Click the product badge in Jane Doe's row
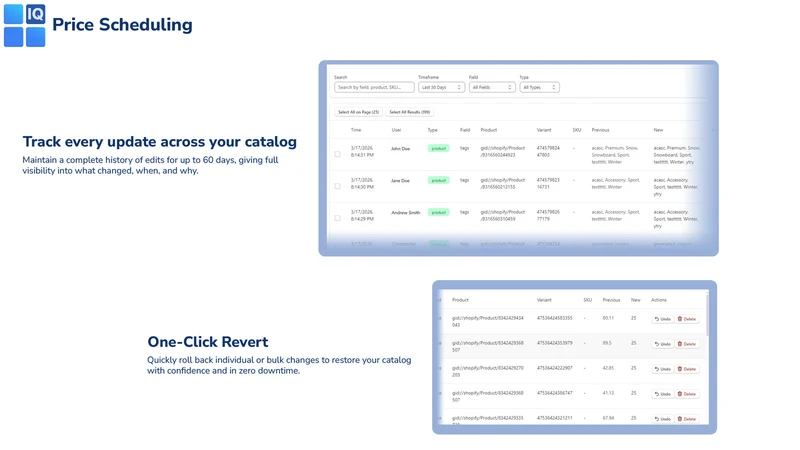The height and width of the screenshot is (450, 800). click(x=438, y=181)
